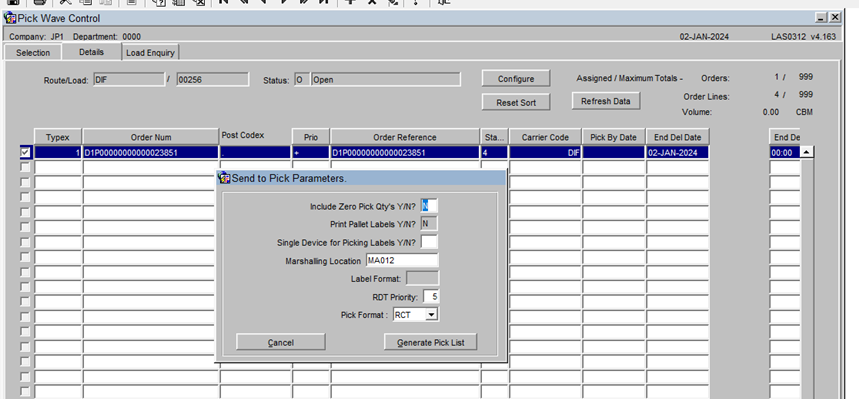
Task: Click the Carrier Code column header
Action: click(545, 137)
